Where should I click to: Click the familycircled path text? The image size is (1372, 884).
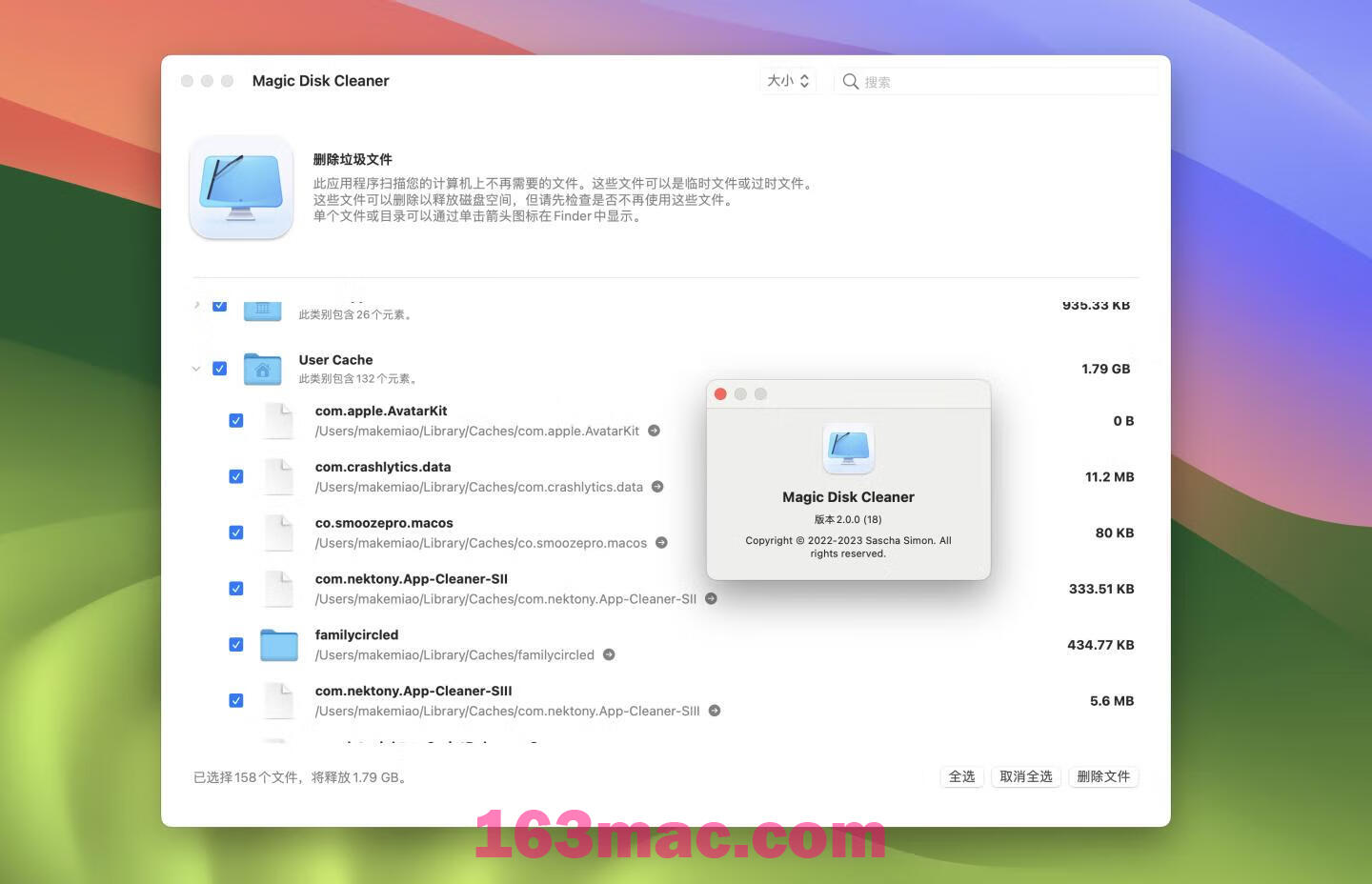454,655
